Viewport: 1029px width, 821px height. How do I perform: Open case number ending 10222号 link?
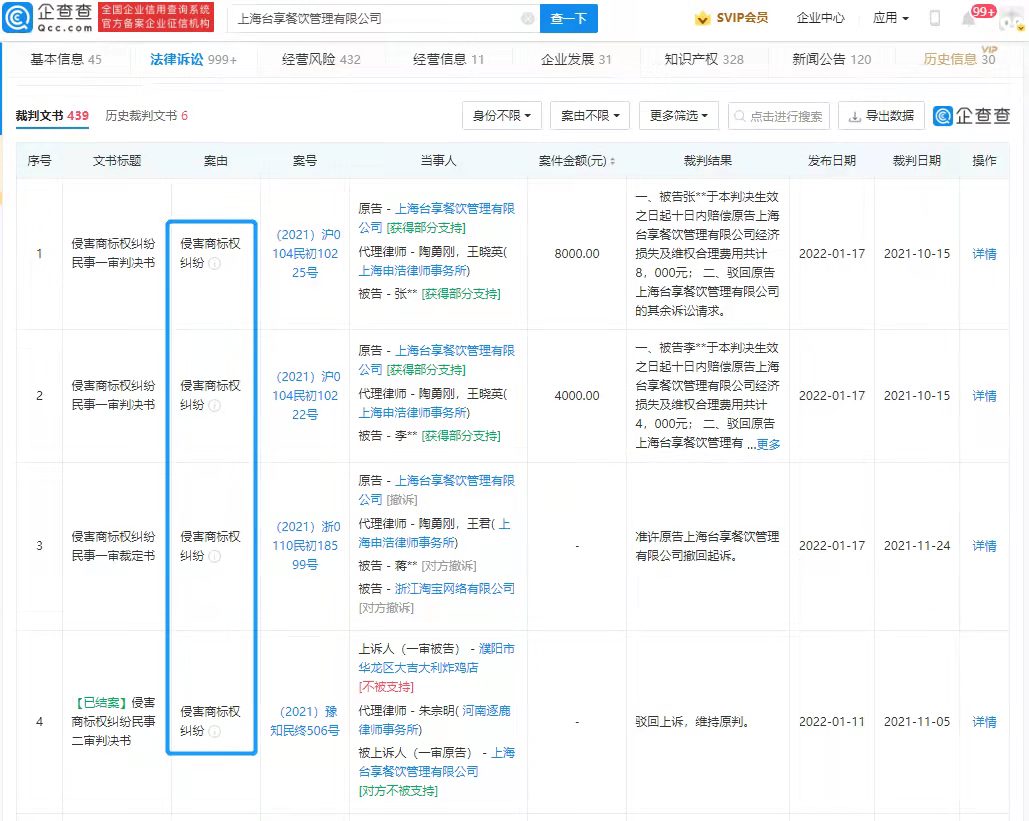point(305,396)
